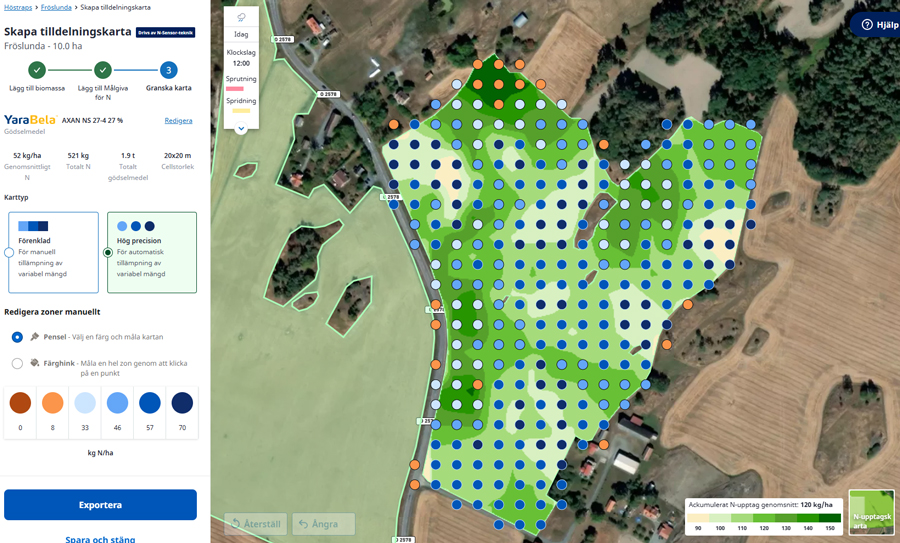Image resolution: width=900 pixels, height=543 pixels.
Task: Click the Exportera button
Action: [100, 505]
